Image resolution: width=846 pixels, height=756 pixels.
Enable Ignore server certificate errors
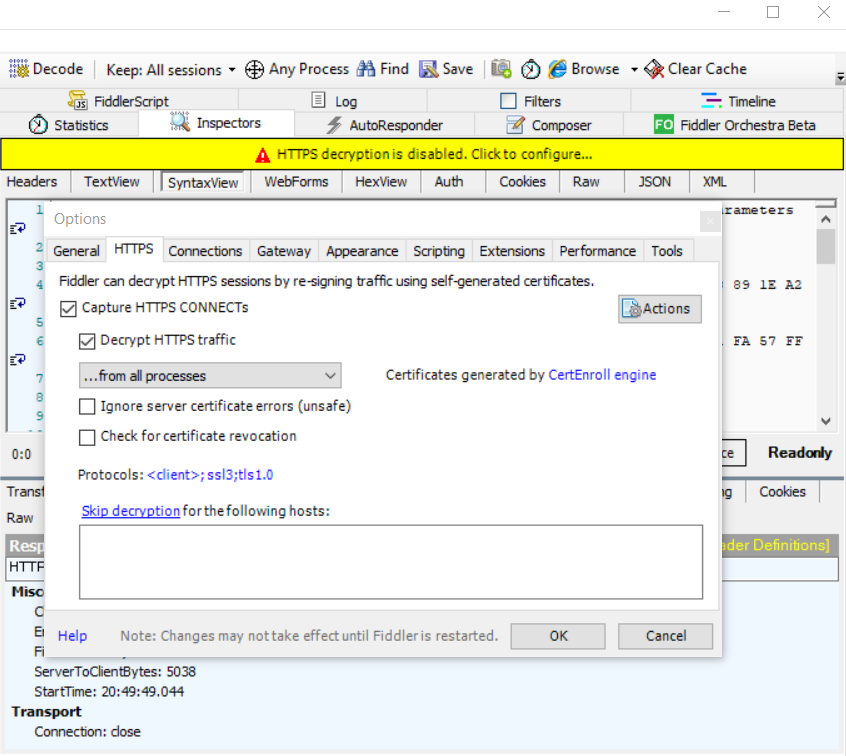pyautogui.click(x=87, y=406)
